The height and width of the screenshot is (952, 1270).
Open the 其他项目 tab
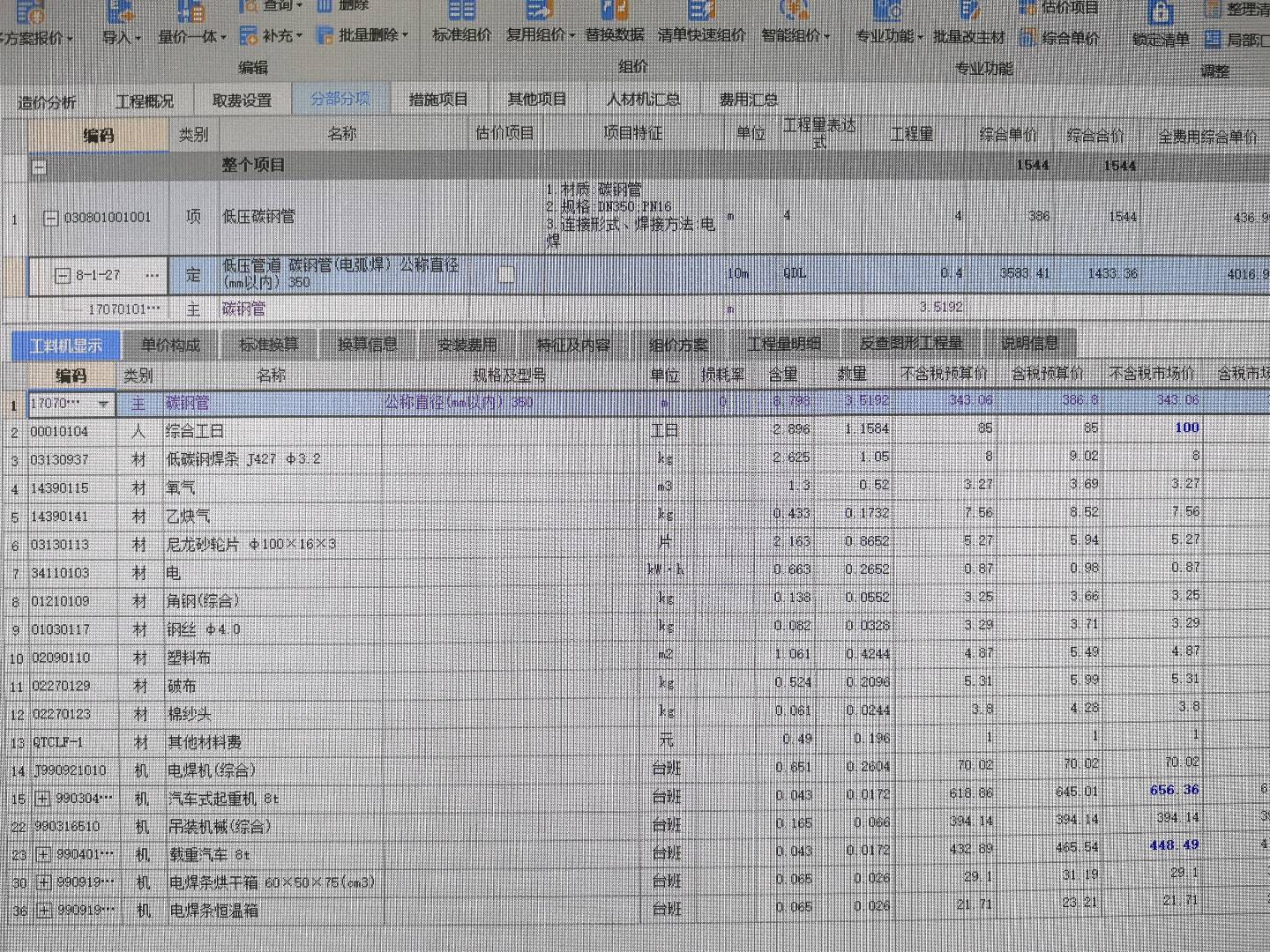[537, 99]
